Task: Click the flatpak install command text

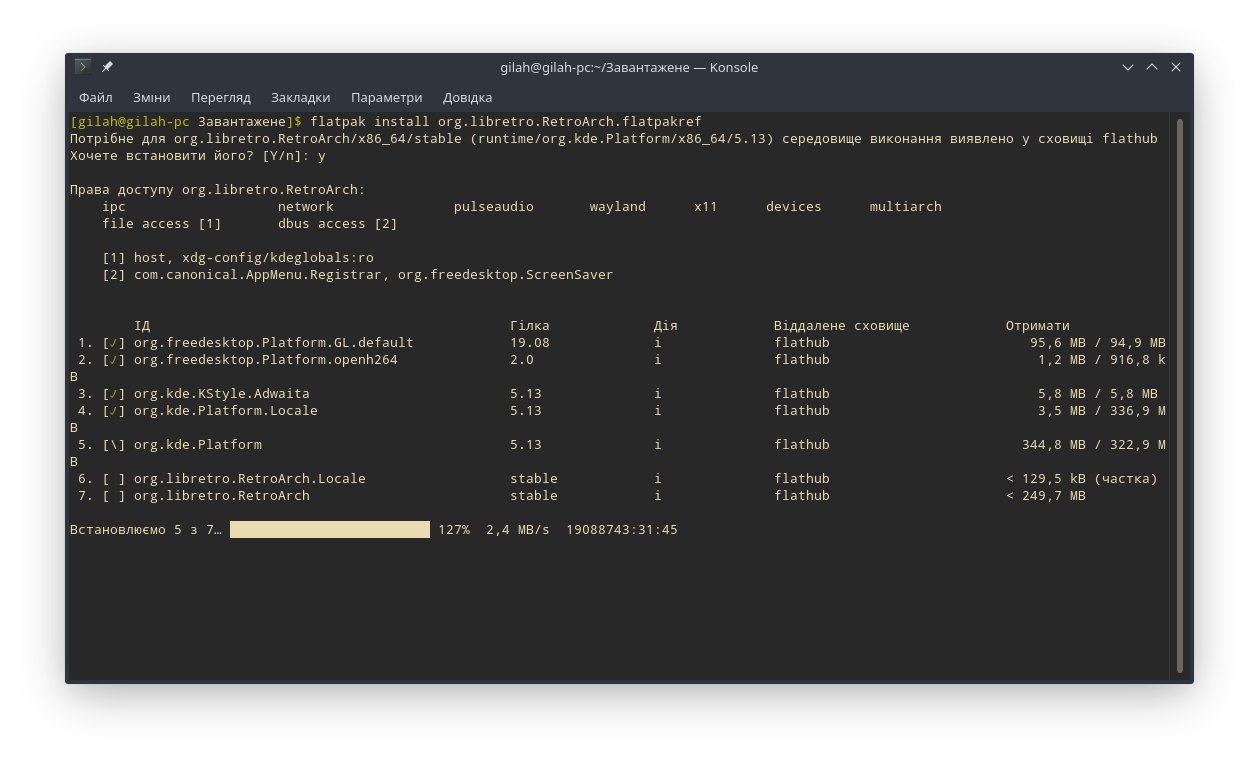Action: pyautogui.click(x=506, y=122)
